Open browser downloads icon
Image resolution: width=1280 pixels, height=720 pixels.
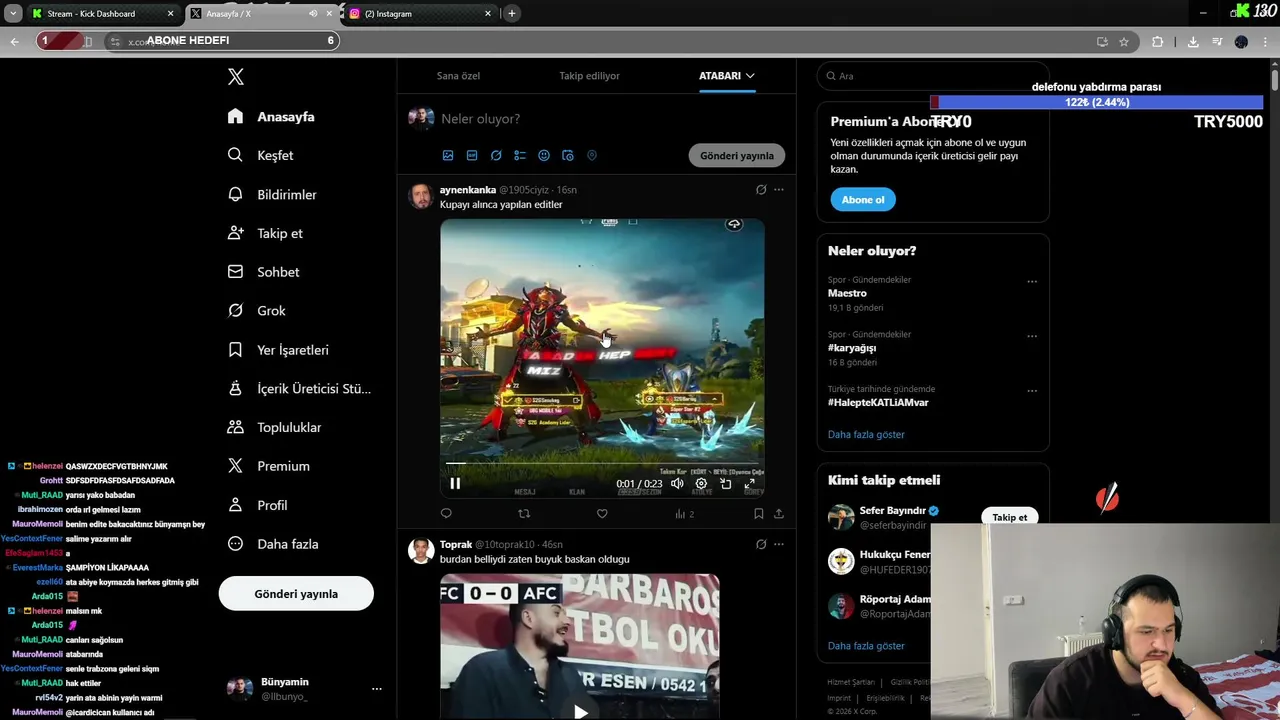[x=1193, y=42]
